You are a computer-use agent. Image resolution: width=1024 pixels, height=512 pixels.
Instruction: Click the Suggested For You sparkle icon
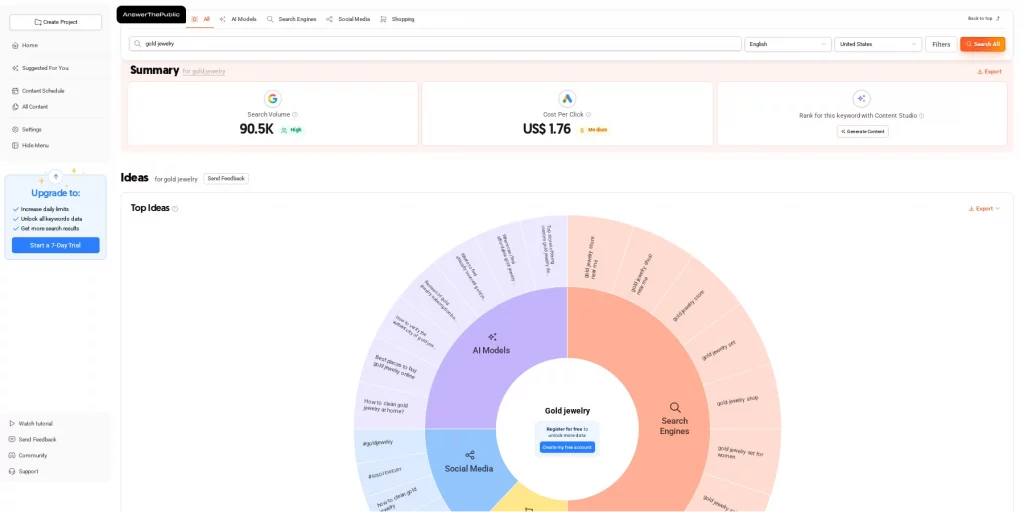pyautogui.click(x=15, y=68)
